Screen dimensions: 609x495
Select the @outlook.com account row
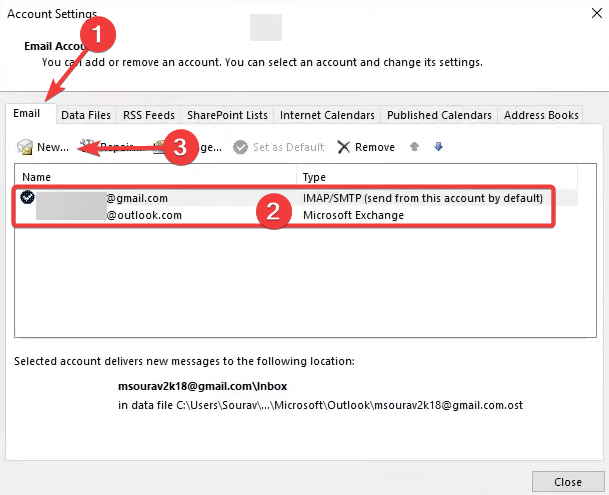[x=296, y=215]
